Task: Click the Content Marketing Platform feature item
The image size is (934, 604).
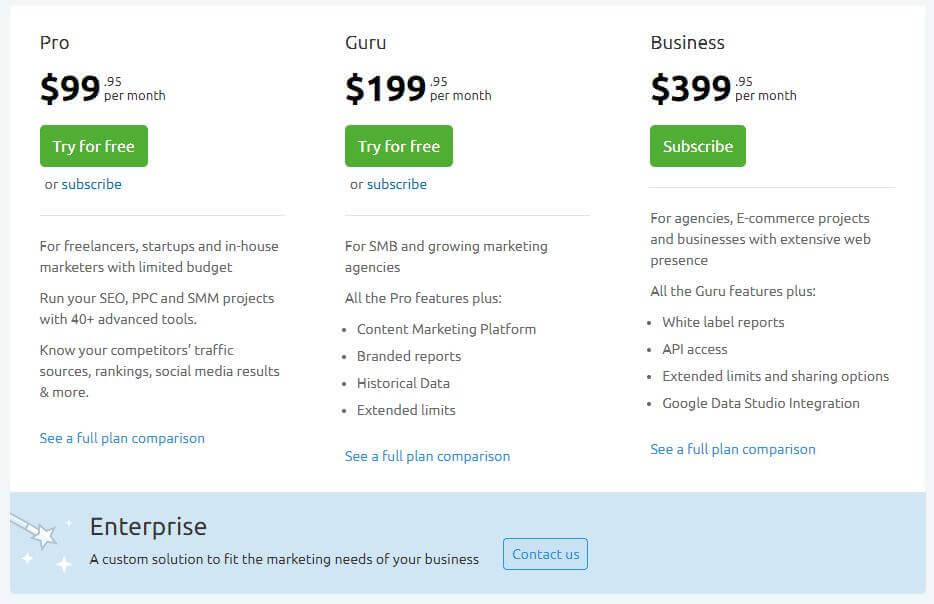Action: point(446,329)
